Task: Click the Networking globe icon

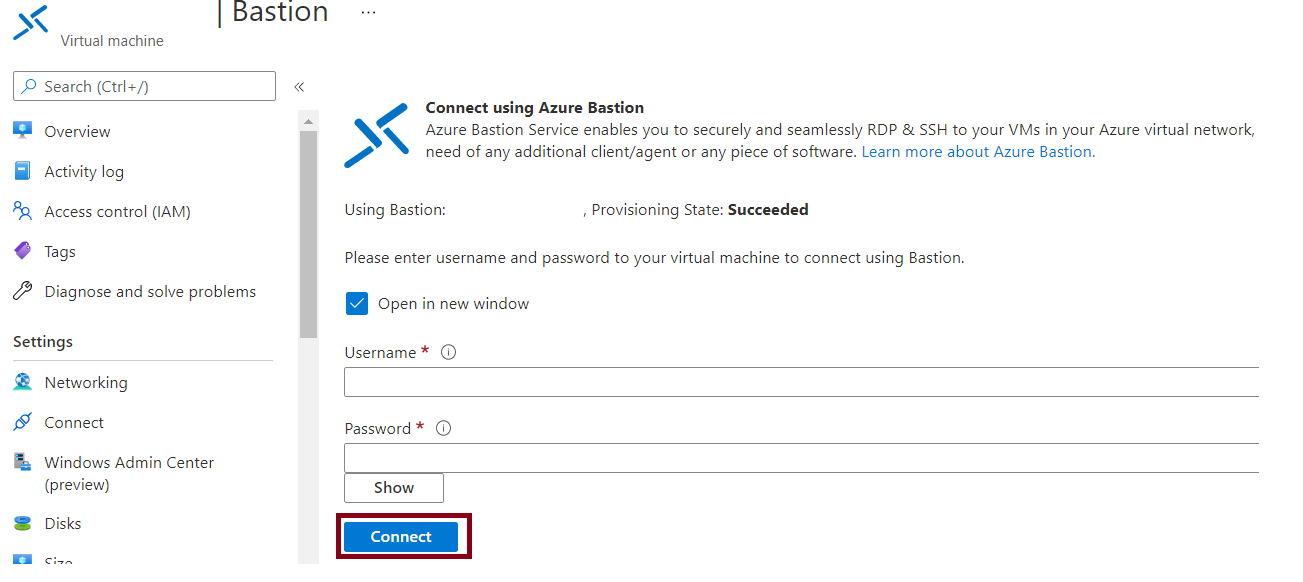Action: 22,382
